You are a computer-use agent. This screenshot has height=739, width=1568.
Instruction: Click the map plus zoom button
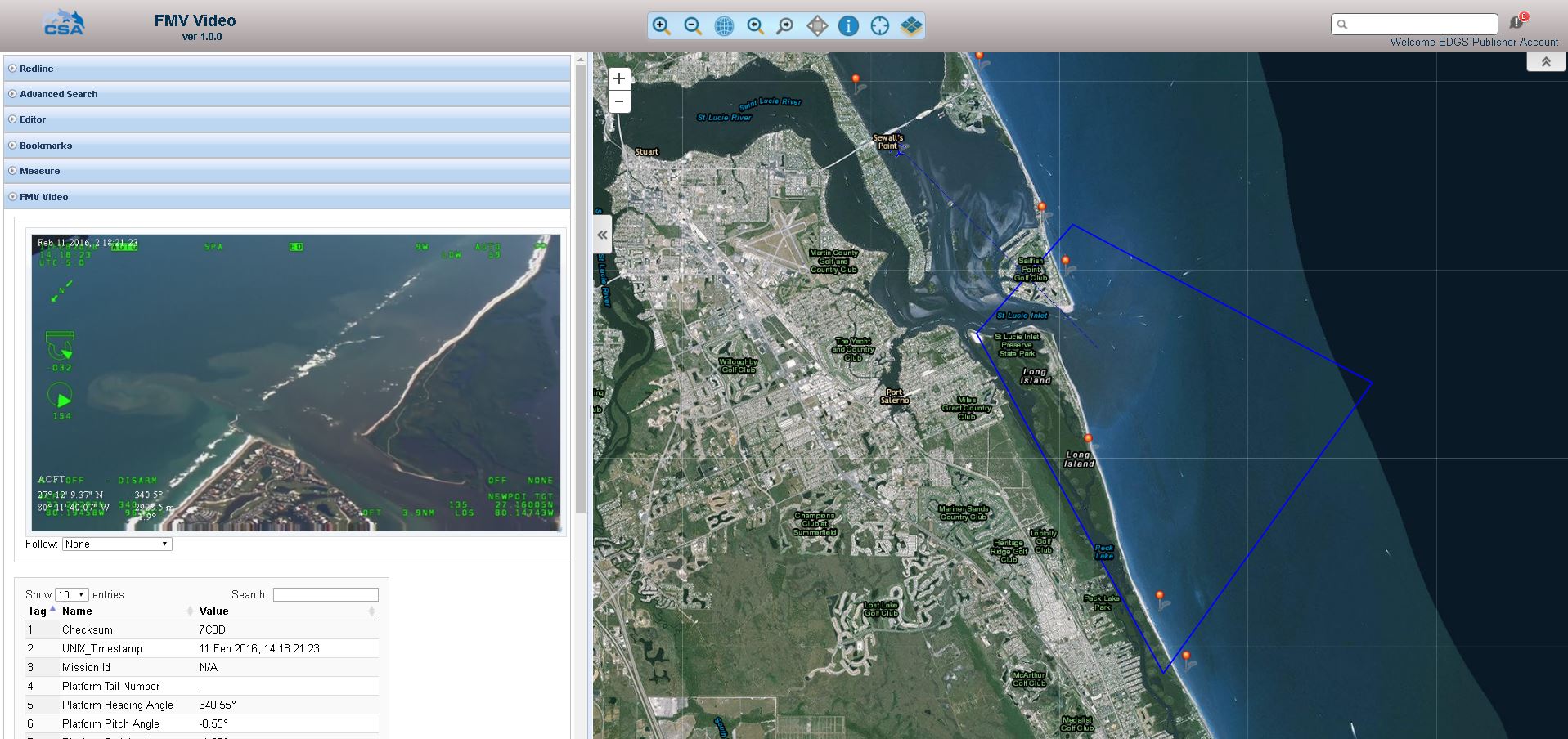(x=619, y=78)
